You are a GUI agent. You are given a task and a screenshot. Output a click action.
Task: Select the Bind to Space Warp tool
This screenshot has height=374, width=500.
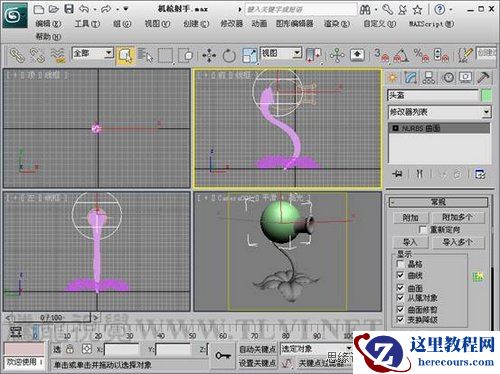(58, 55)
